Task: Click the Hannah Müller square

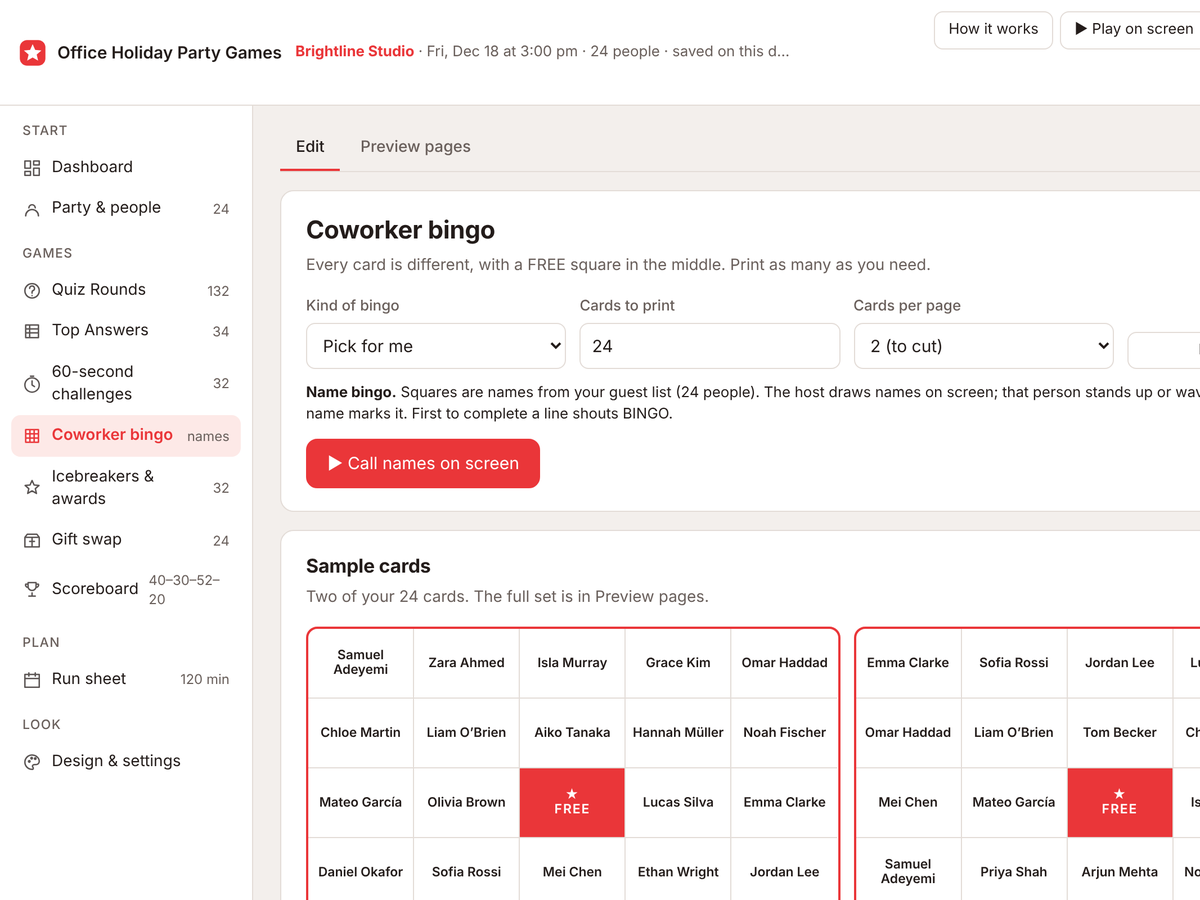Action: 678,733
